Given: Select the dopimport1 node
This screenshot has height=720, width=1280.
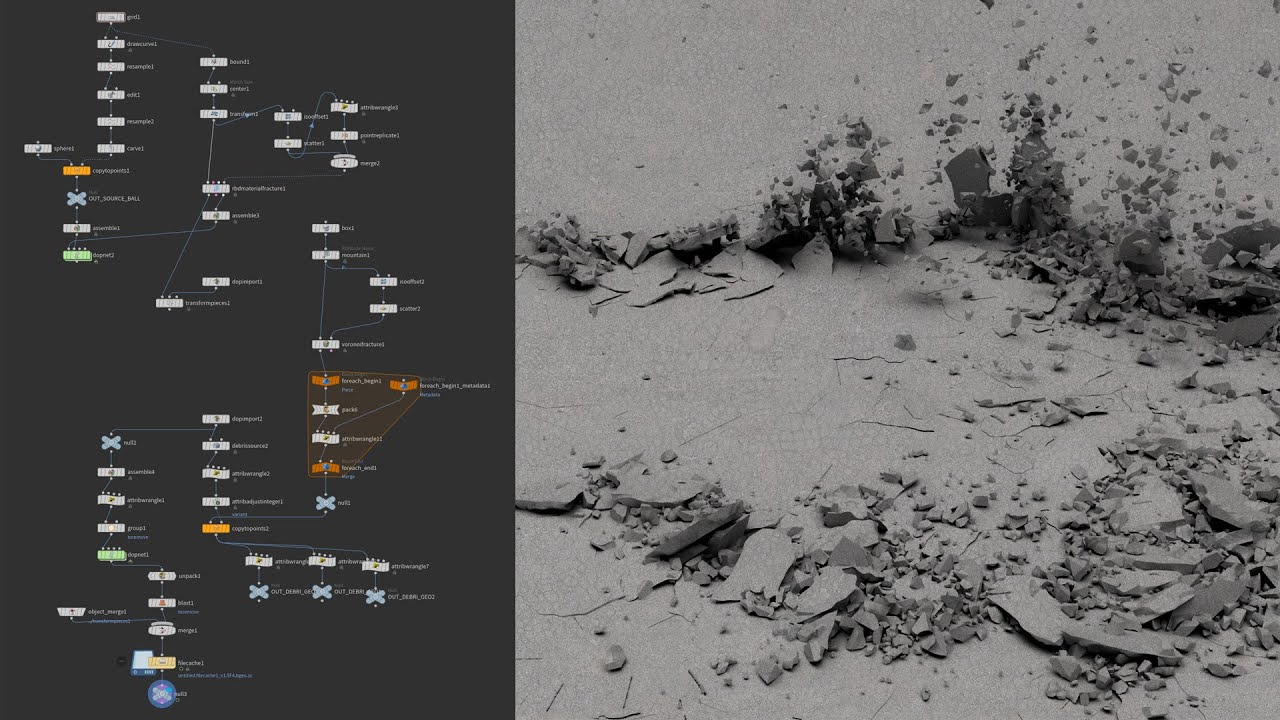Looking at the screenshot, I should coord(216,282).
